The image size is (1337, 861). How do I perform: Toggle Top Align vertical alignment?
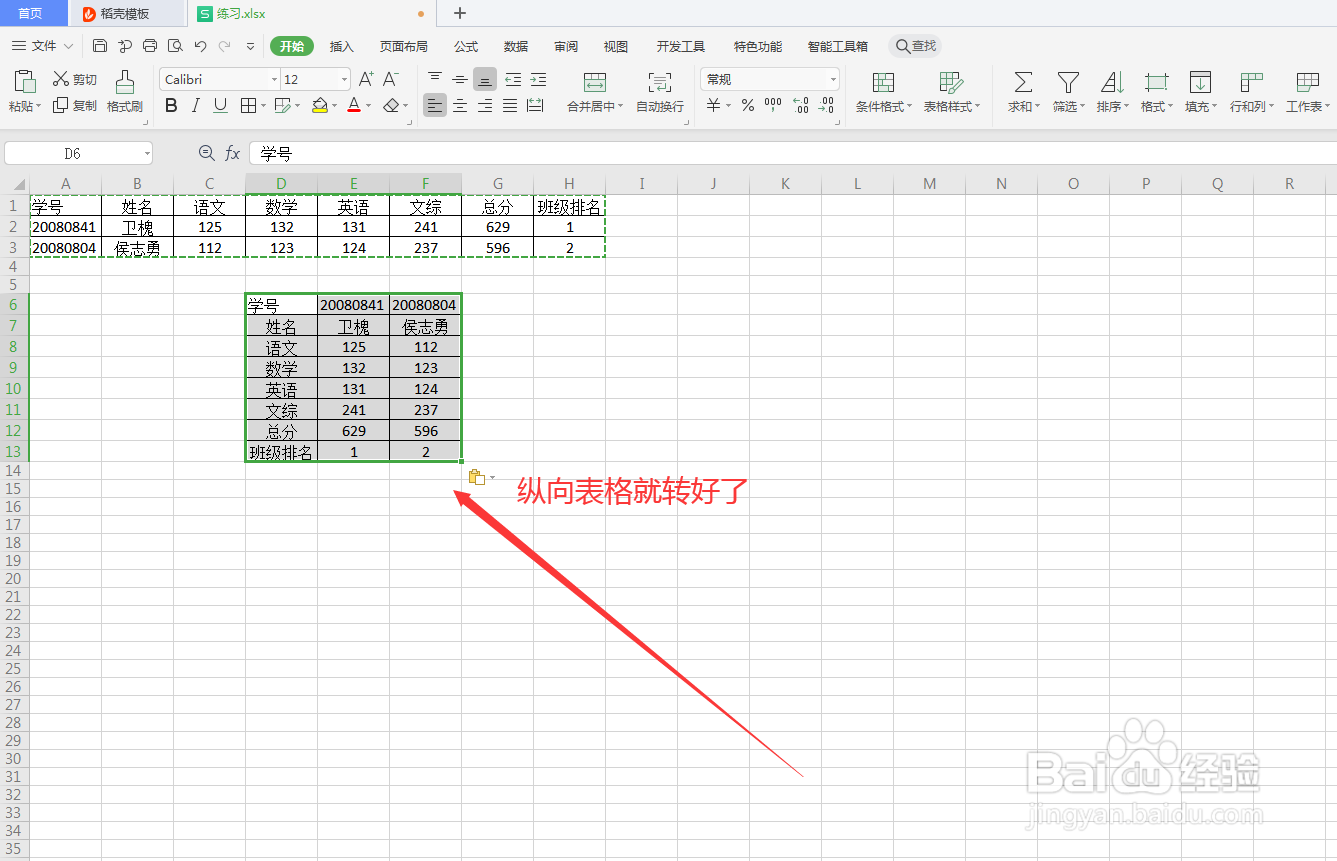(435, 79)
